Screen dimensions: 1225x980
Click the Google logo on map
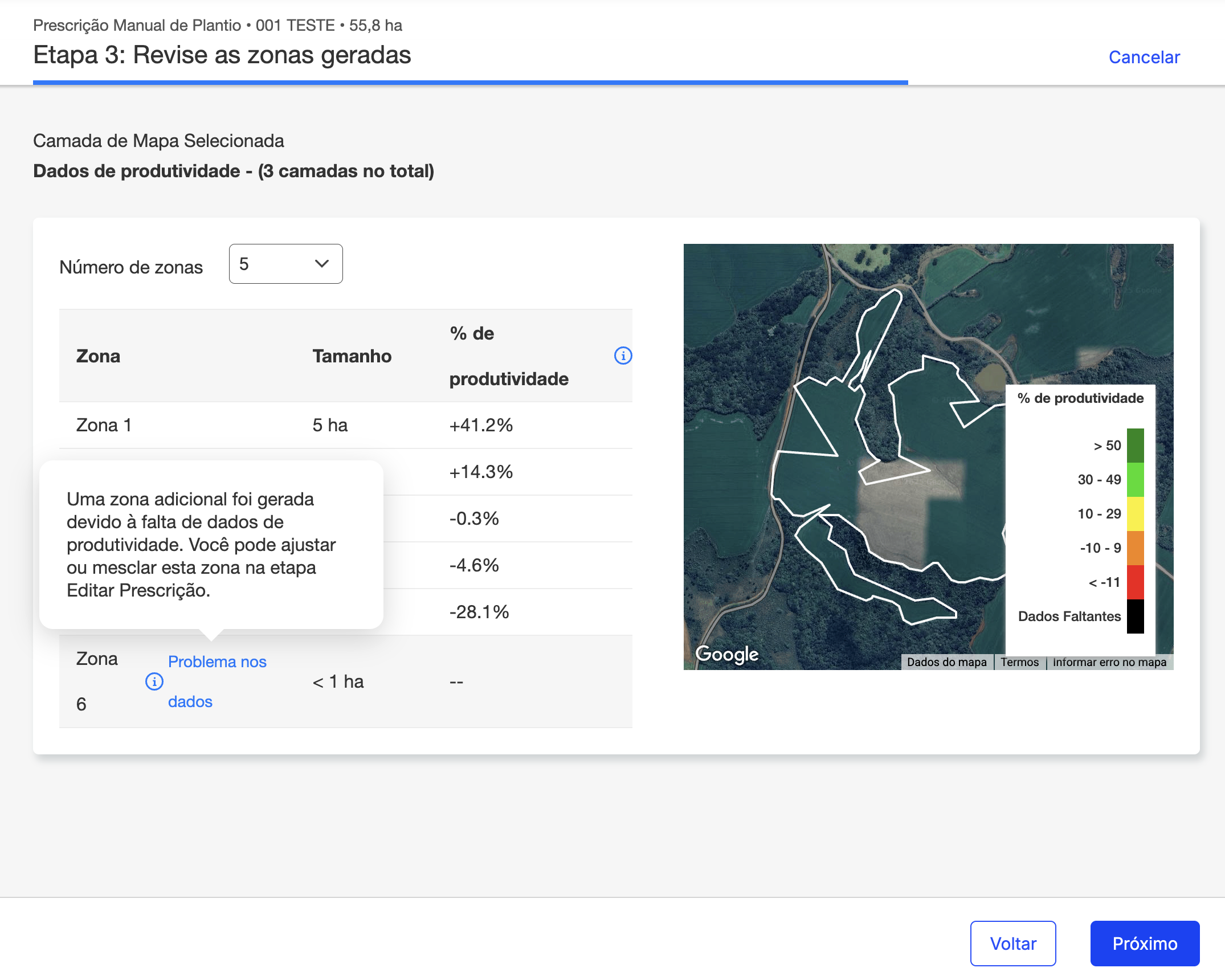[x=726, y=654]
